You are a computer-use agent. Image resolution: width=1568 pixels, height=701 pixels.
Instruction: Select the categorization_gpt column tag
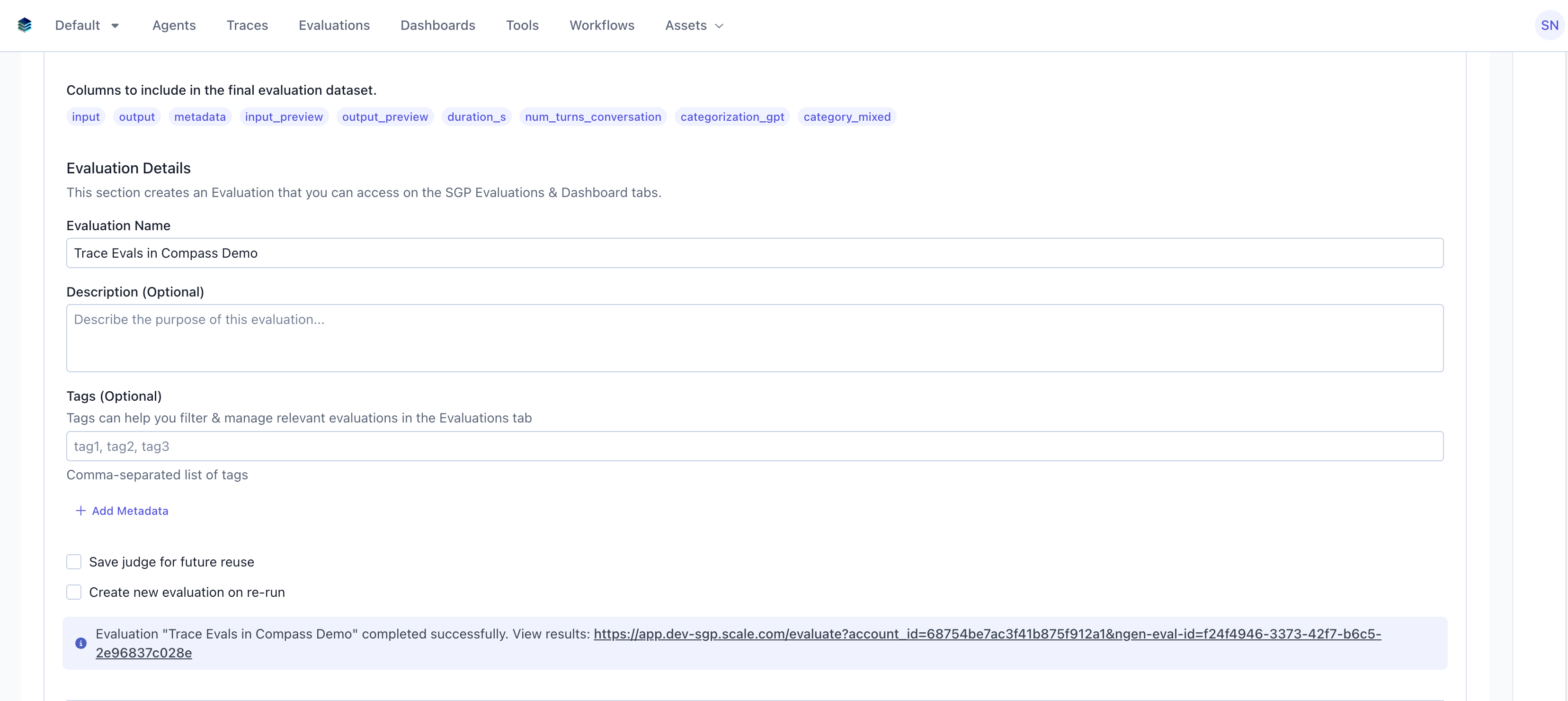[x=731, y=117]
